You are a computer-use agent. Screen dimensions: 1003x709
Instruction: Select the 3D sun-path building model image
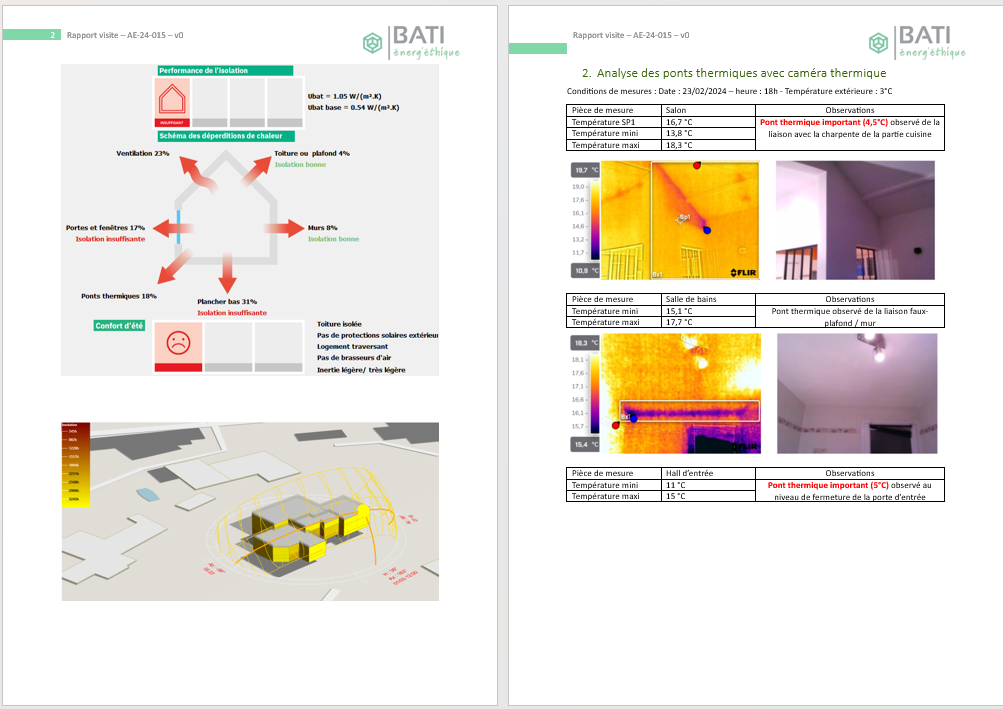pyautogui.click(x=250, y=511)
